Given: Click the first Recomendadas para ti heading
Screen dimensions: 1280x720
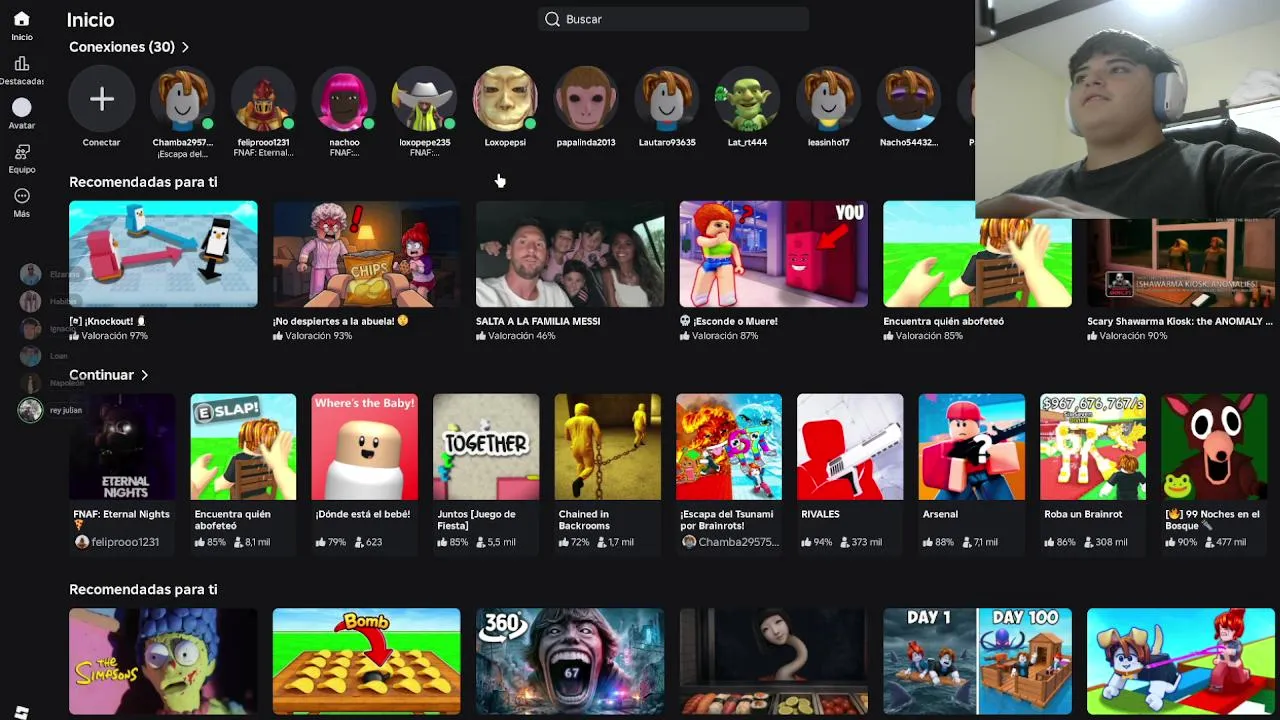Looking at the screenshot, I should [143, 182].
